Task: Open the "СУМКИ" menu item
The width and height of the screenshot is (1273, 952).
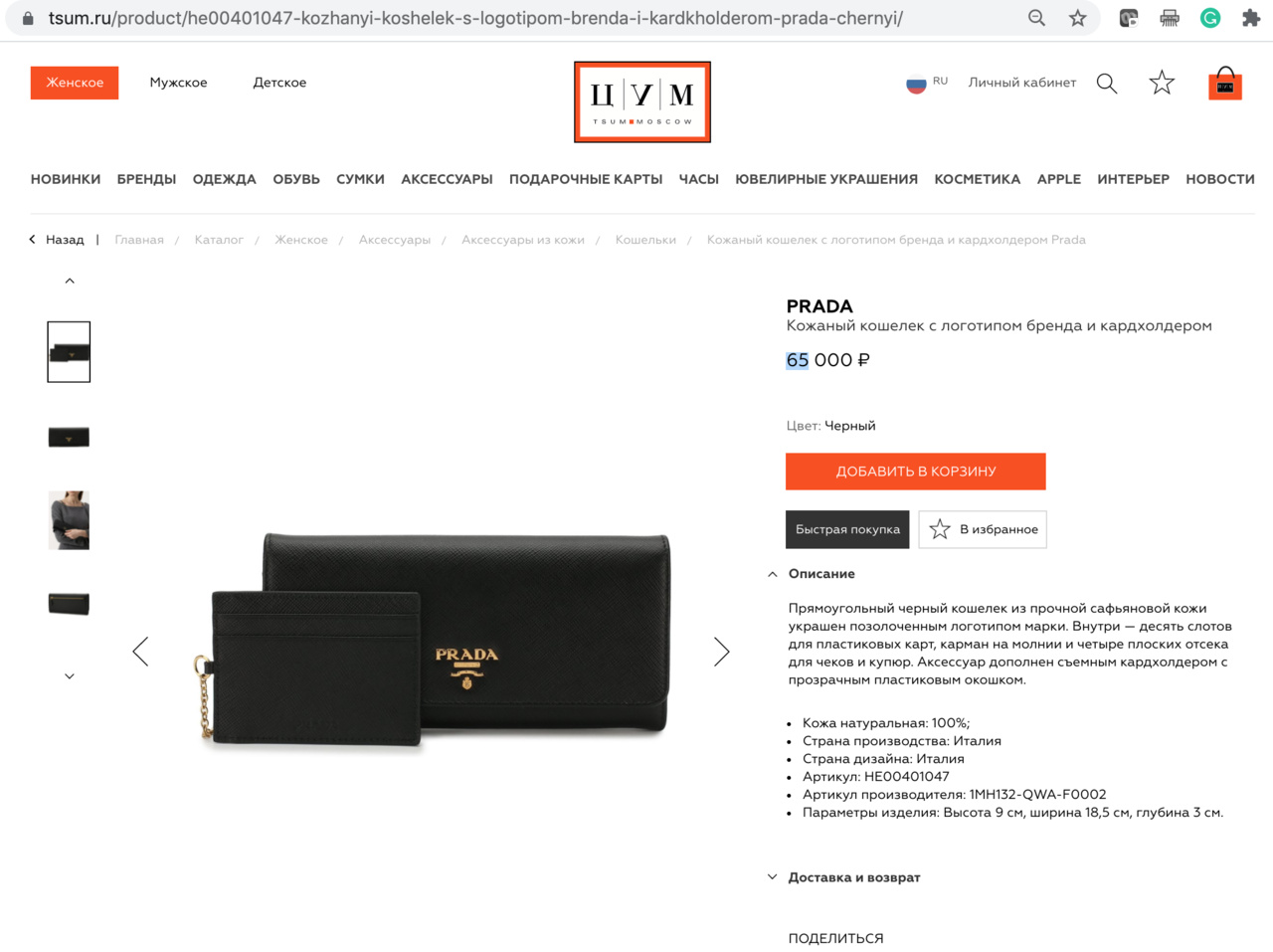Action: coord(360,179)
